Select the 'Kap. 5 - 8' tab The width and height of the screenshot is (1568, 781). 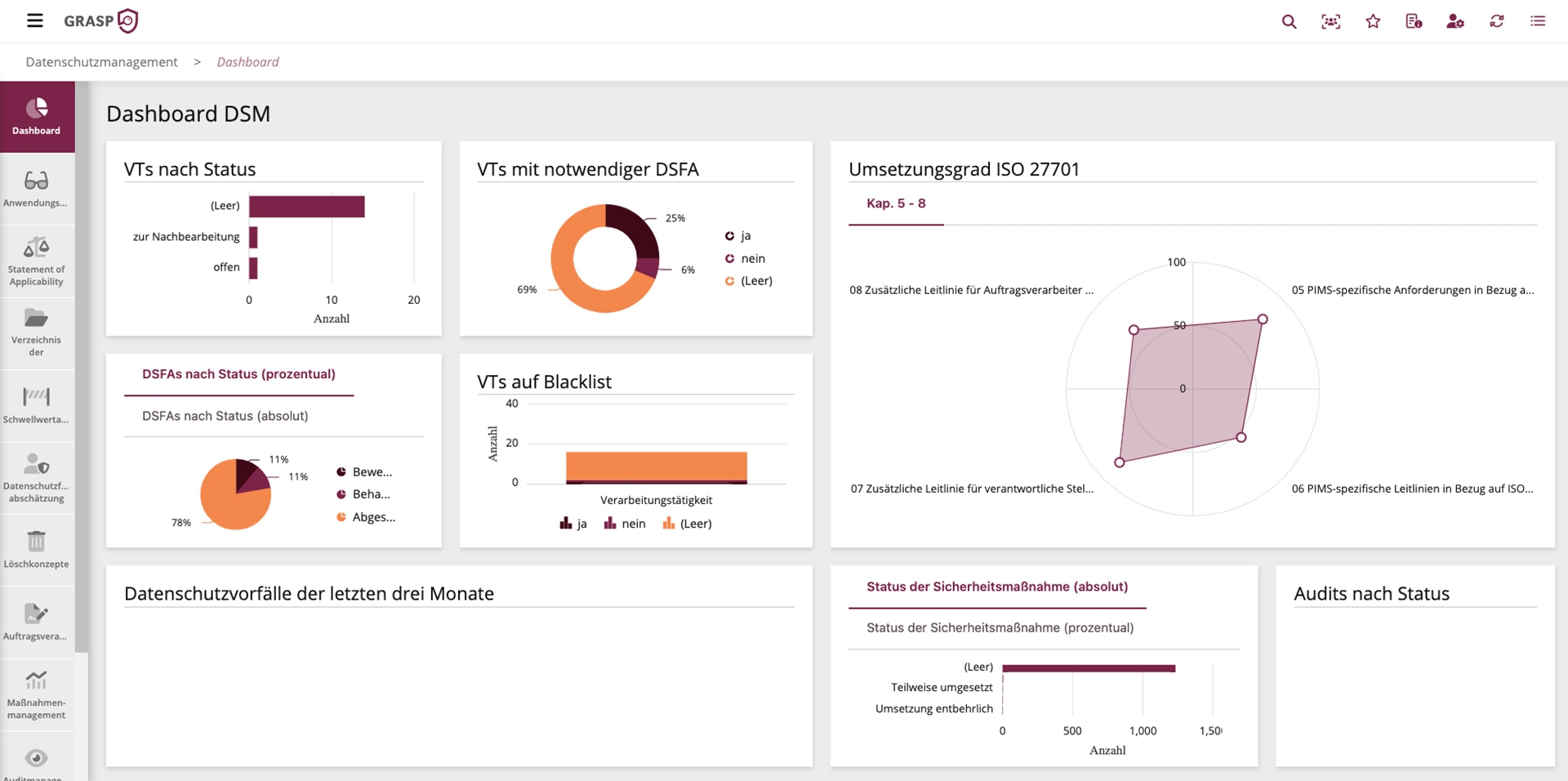(896, 203)
